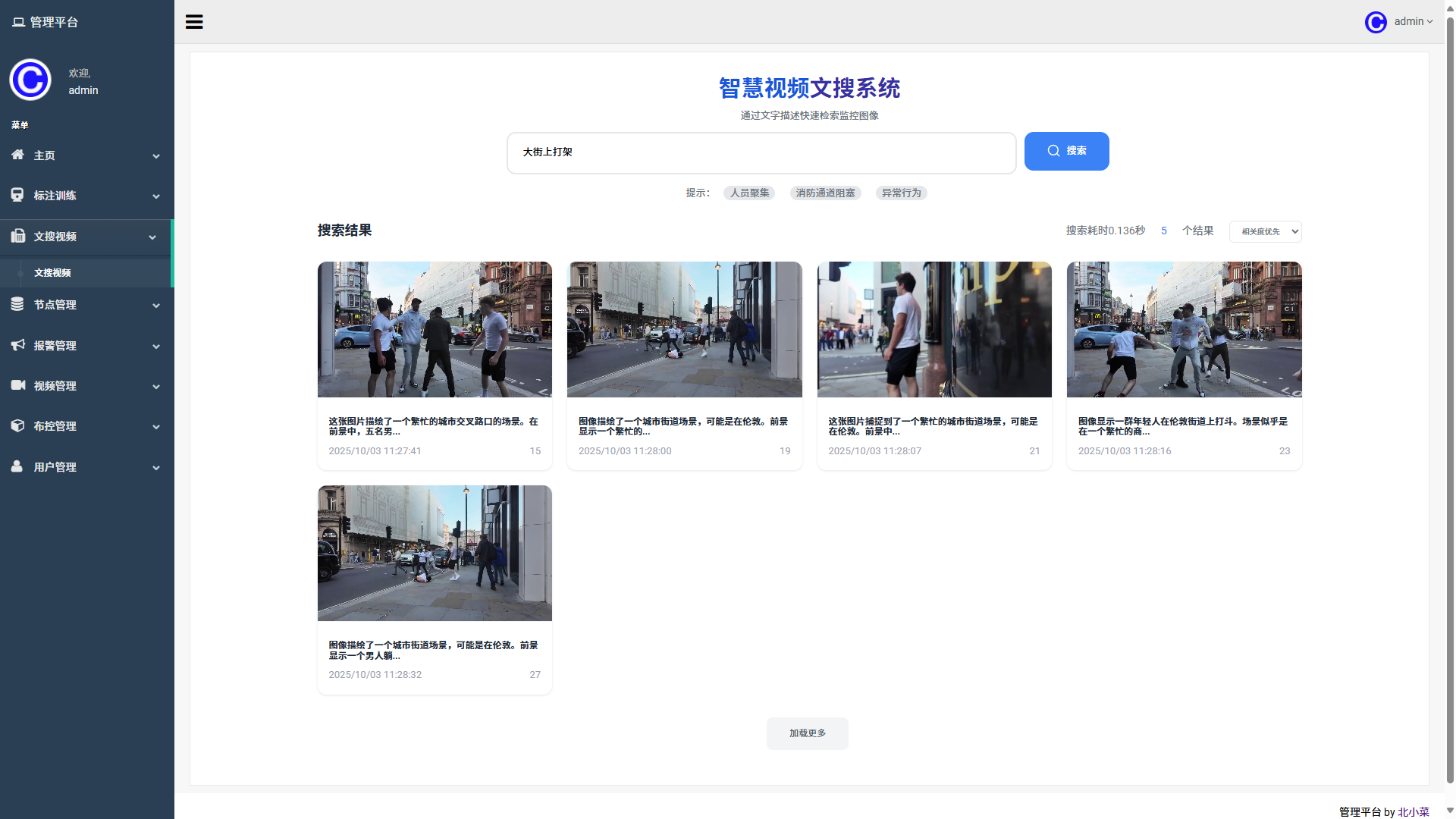This screenshot has height=819, width=1456.
Task: Collapse the 文搜视频 menu chevron
Action: tap(152, 237)
